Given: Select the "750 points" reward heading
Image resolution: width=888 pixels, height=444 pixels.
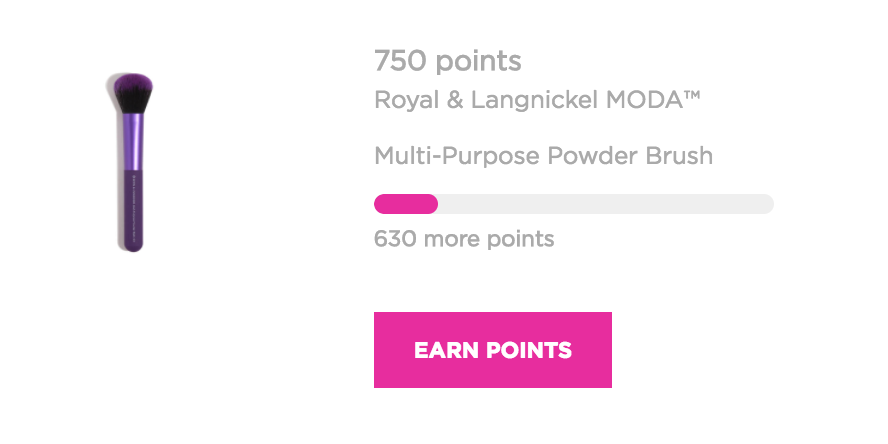Looking at the screenshot, I should [447, 61].
